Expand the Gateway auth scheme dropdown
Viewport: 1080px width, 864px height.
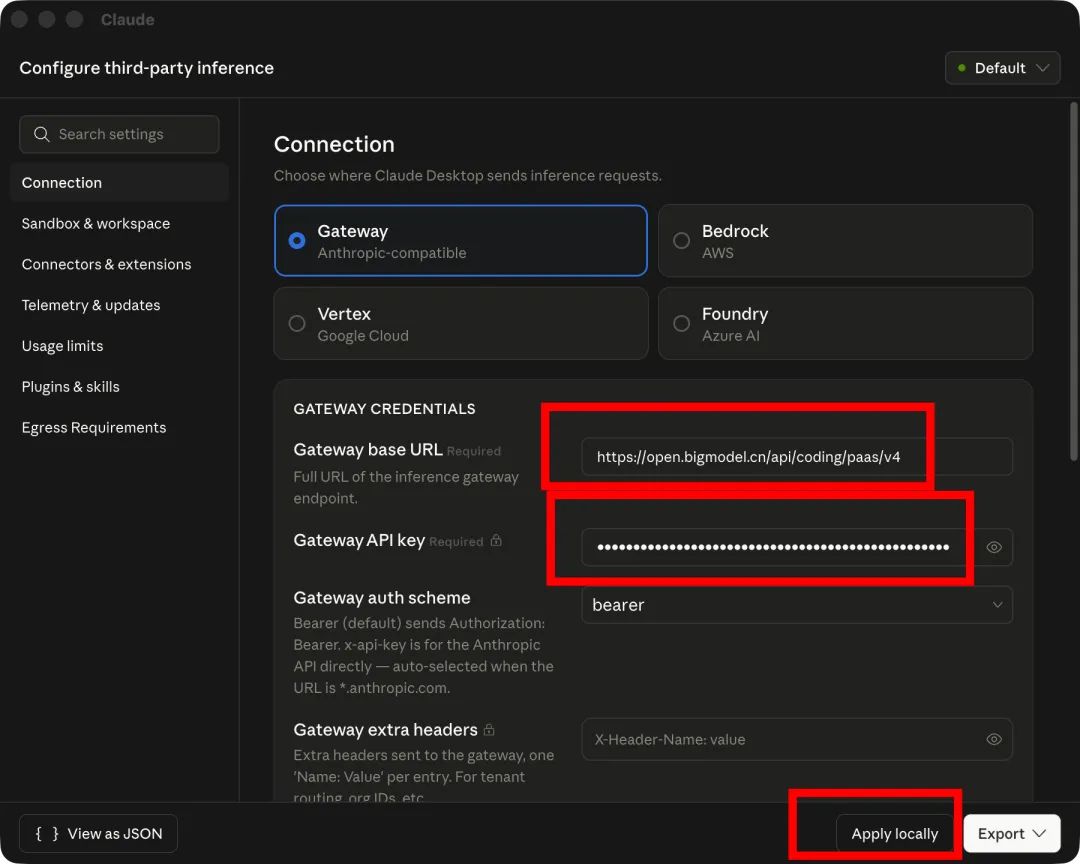click(x=797, y=605)
